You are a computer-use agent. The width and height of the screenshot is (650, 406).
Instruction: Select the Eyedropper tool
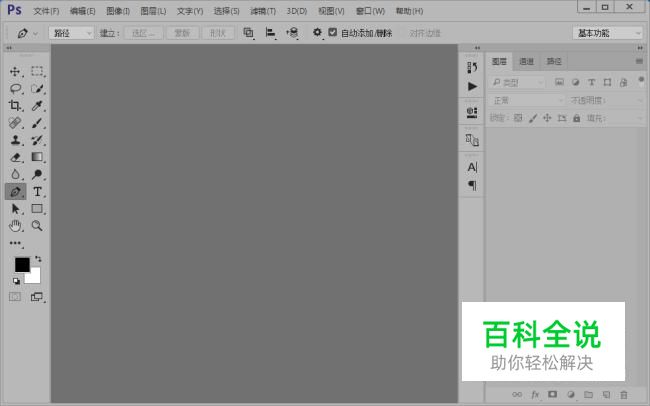point(37,105)
